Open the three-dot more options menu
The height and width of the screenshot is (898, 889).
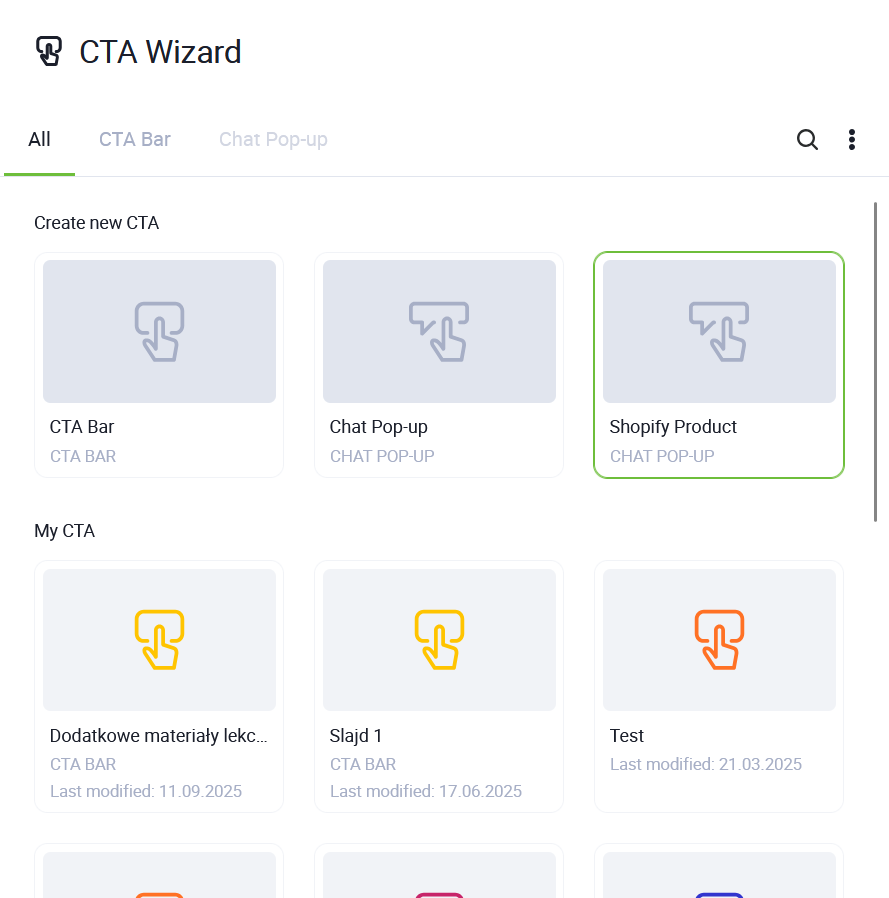pos(851,140)
